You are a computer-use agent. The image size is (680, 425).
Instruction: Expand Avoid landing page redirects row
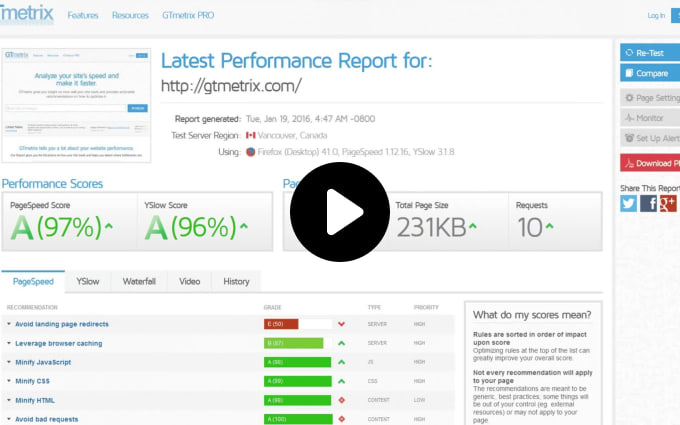point(62,324)
